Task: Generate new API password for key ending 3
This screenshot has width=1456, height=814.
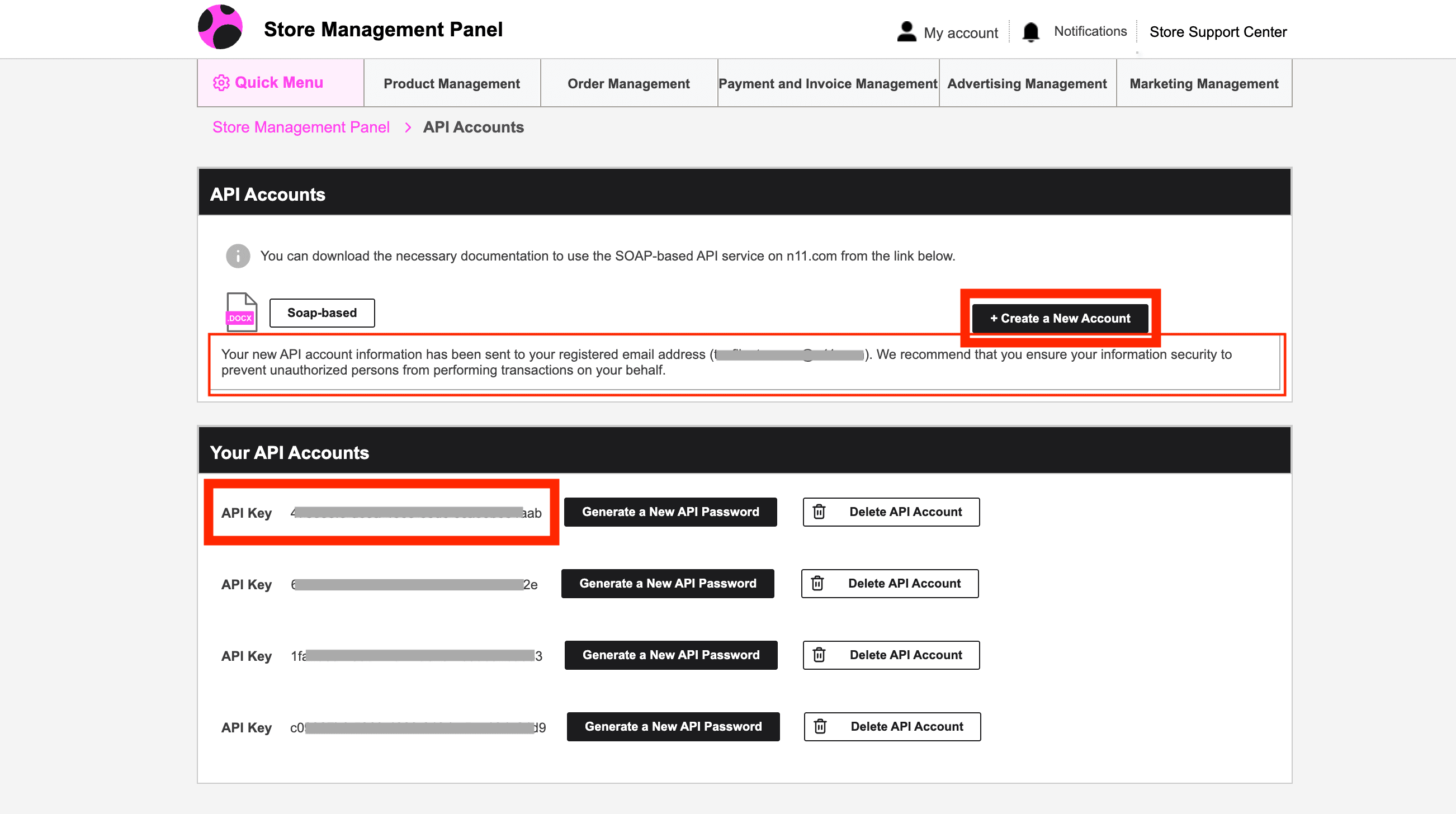Action: 671,655
